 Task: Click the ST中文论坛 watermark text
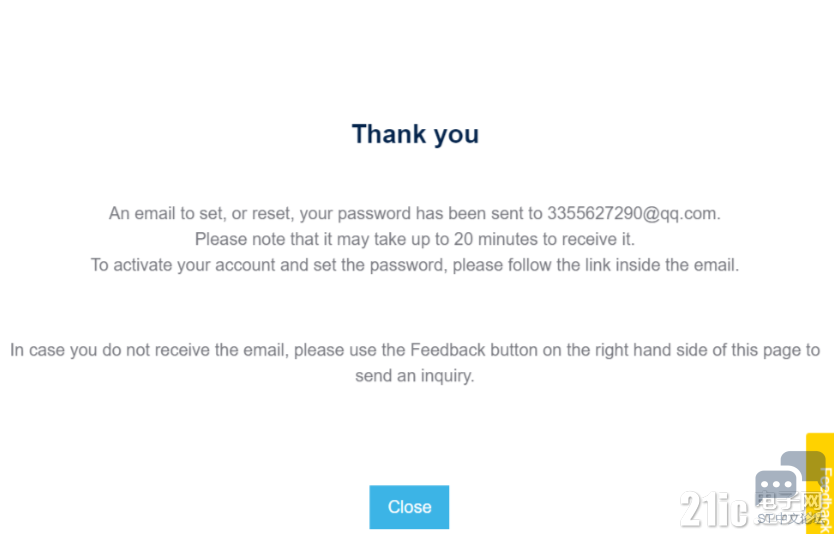point(792,517)
